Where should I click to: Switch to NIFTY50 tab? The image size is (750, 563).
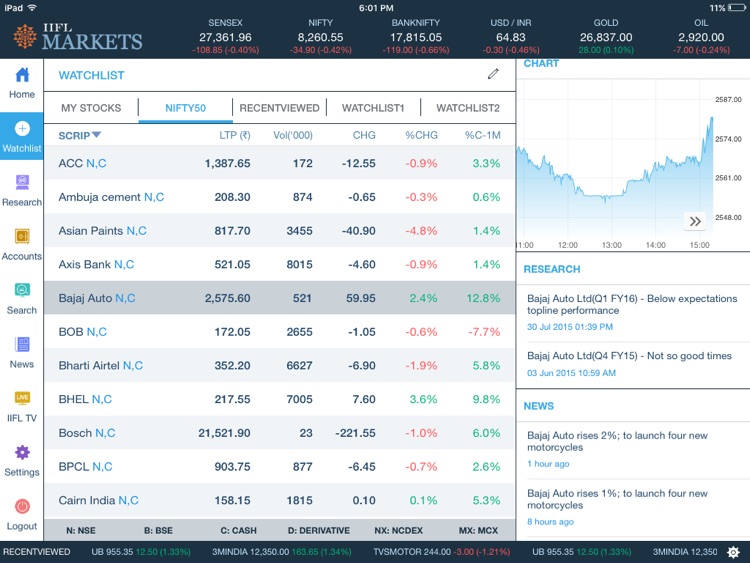tap(186, 108)
